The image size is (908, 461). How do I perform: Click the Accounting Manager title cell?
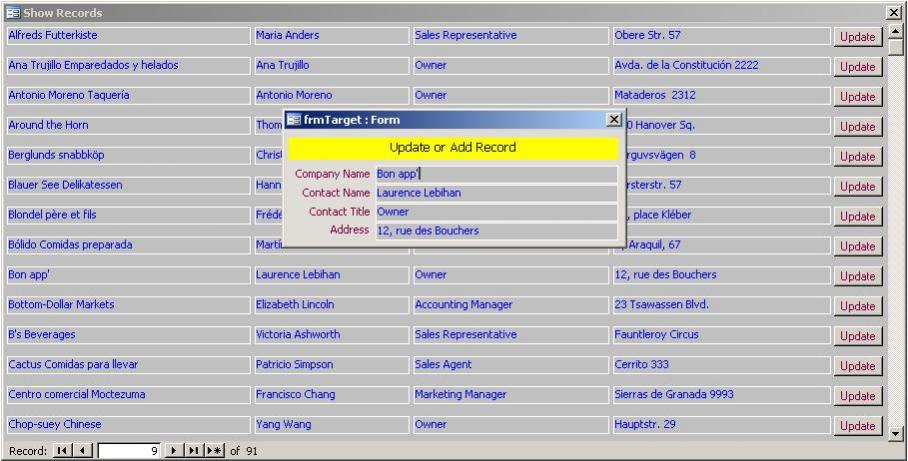coord(511,305)
